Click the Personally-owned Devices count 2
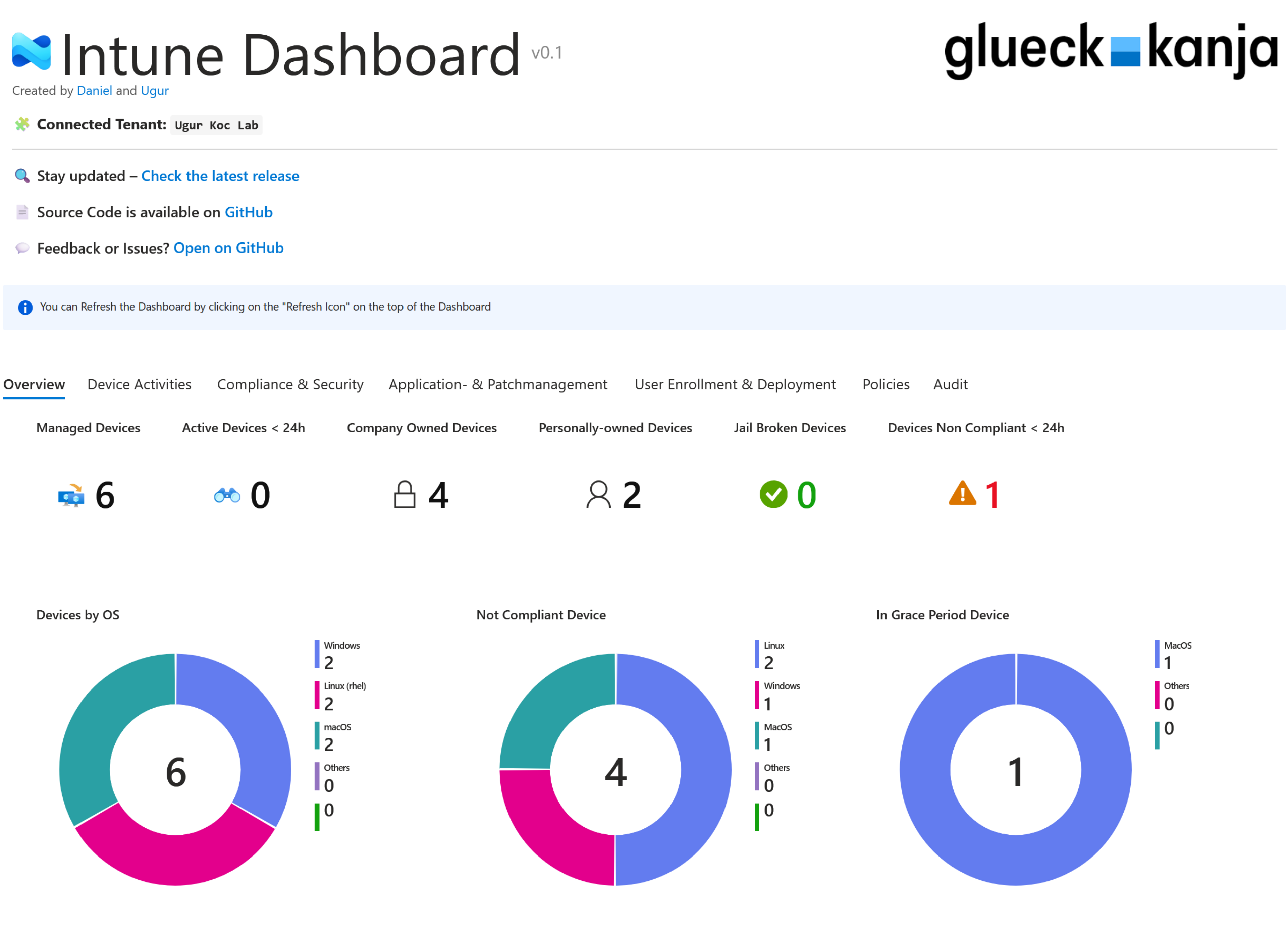The image size is (1288, 939). pos(632,495)
